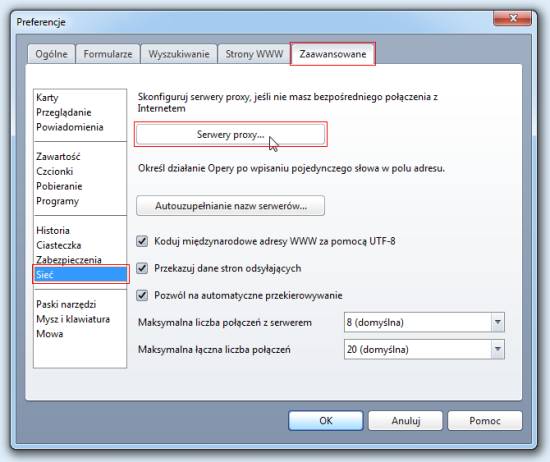Switch to the Strony WWW tab
This screenshot has width=550, height=462.
click(254, 54)
